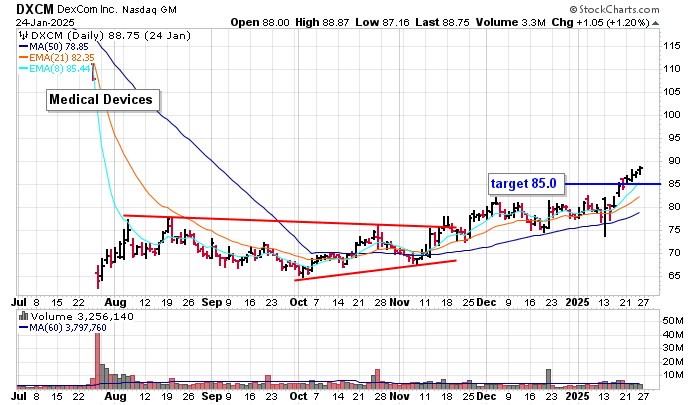Click the Volume 3,256,140 legend text
Screen dimensions: 700x405
[x=82, y=317]
